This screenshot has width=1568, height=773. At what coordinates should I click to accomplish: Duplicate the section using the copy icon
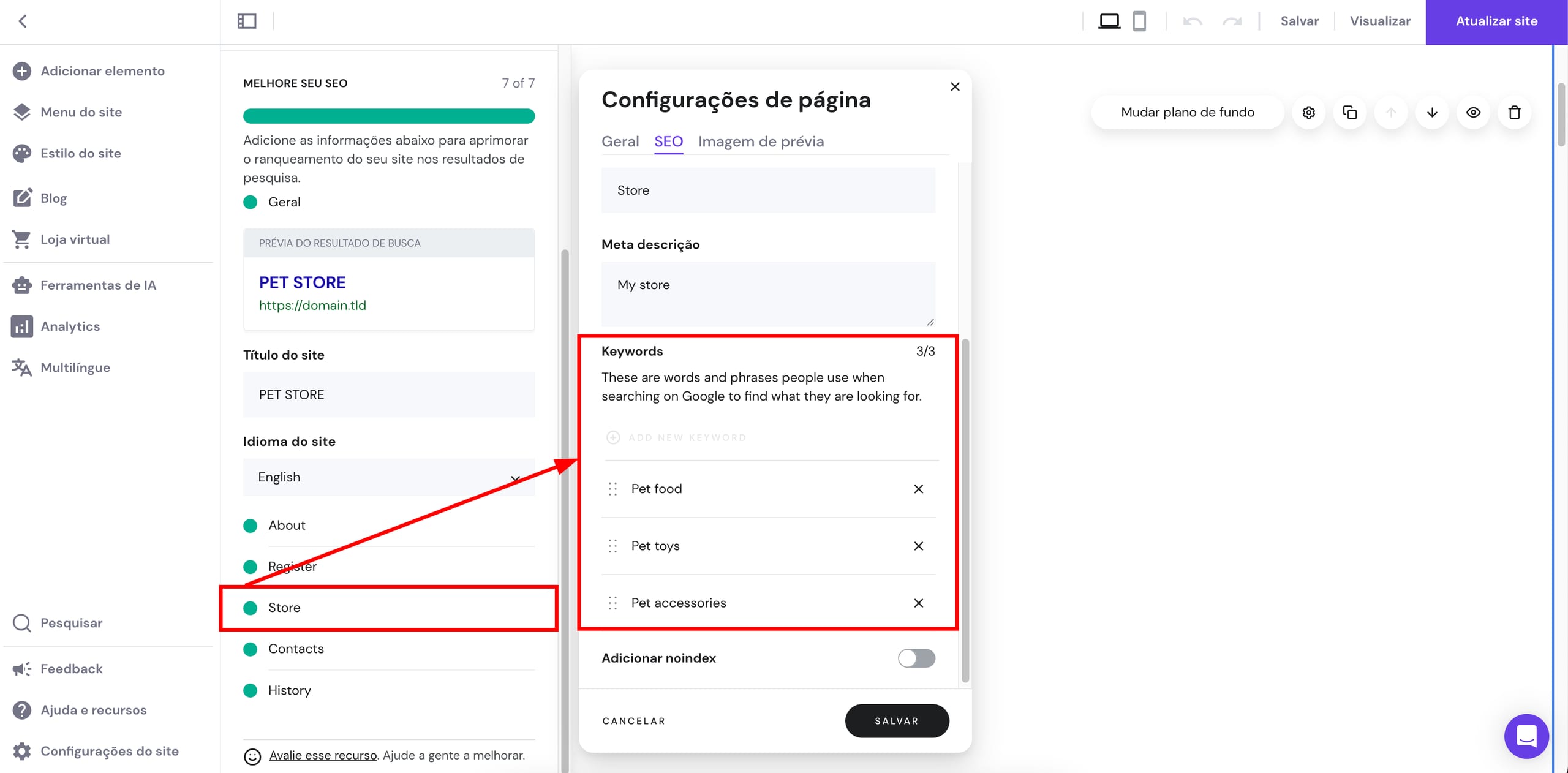1349,112
